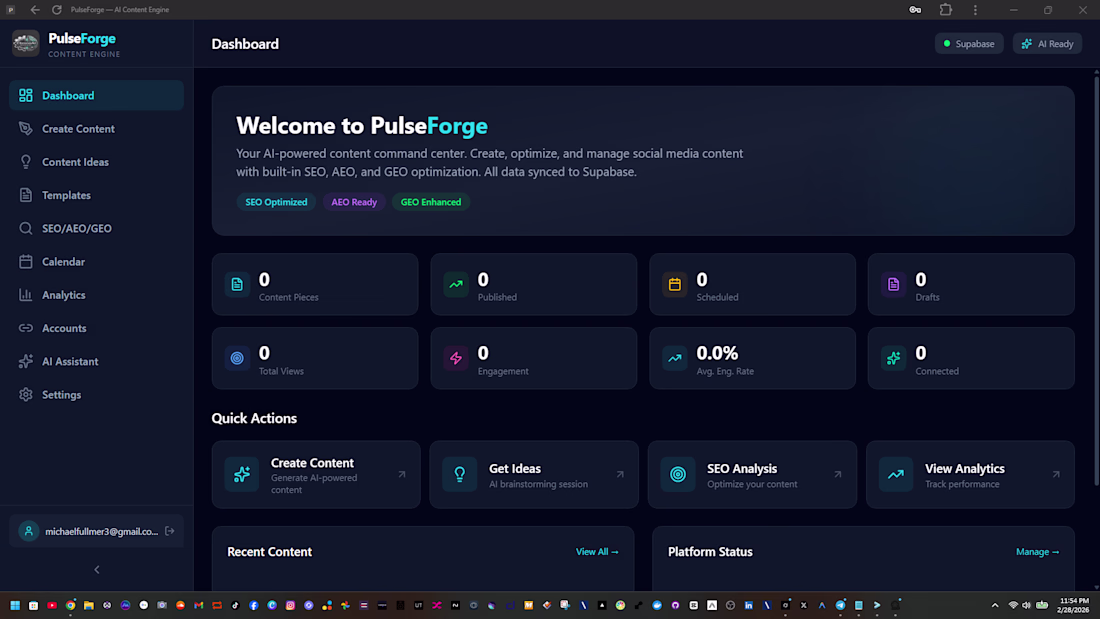Click the SEO Optimized tag

click(276, 202)
